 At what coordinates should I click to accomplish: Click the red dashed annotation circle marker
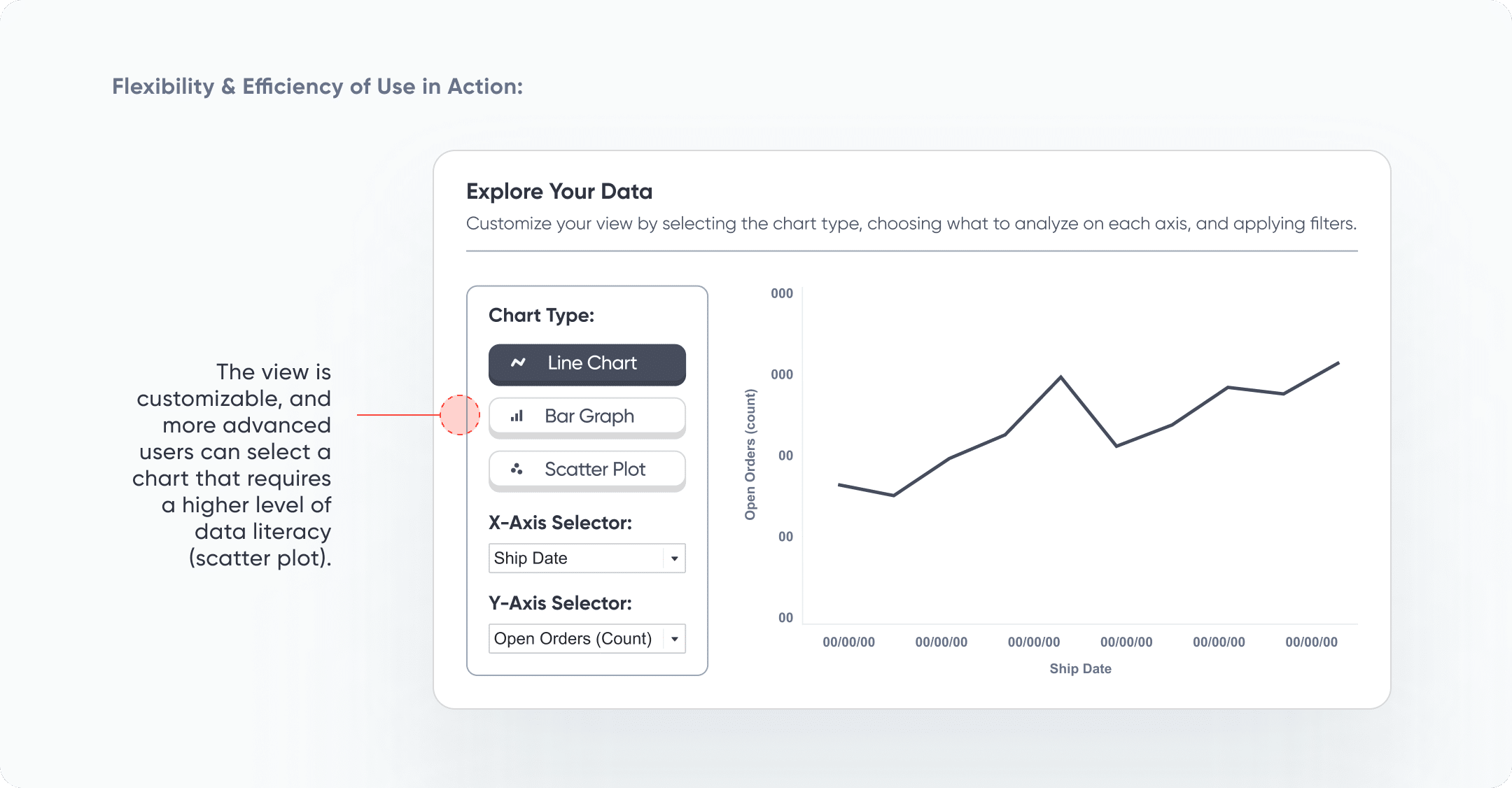tap(460, 415)
